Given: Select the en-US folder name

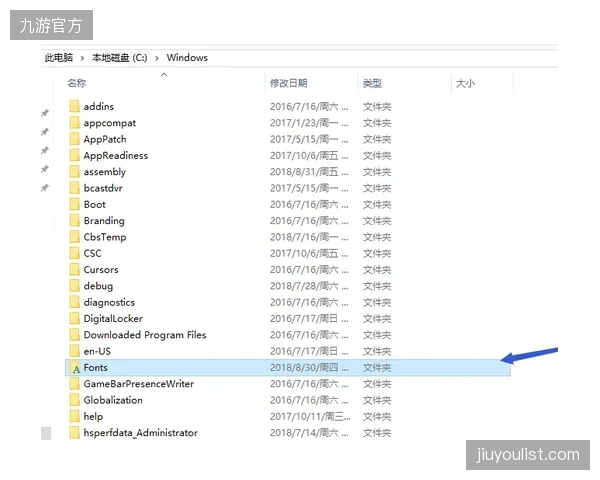Looking at the screenshot, I should [97, 351].
